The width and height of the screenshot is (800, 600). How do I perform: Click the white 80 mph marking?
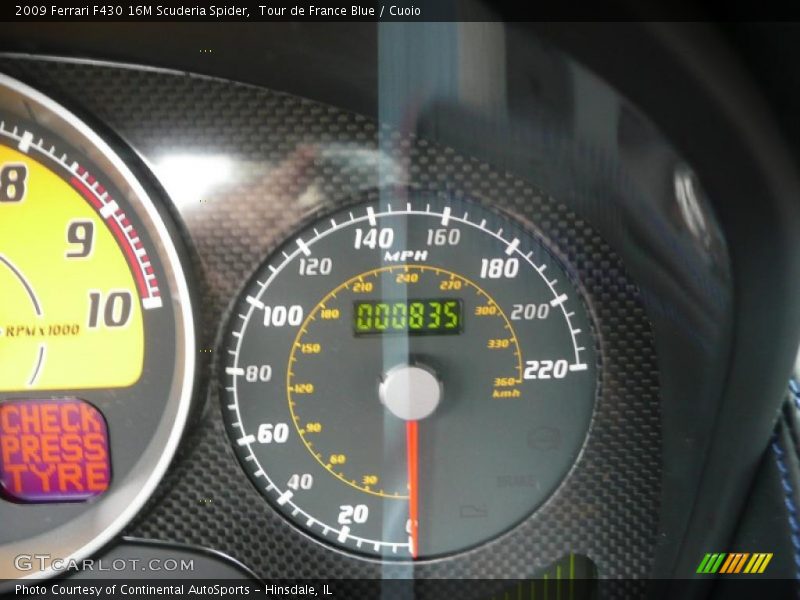click(259, 373)
